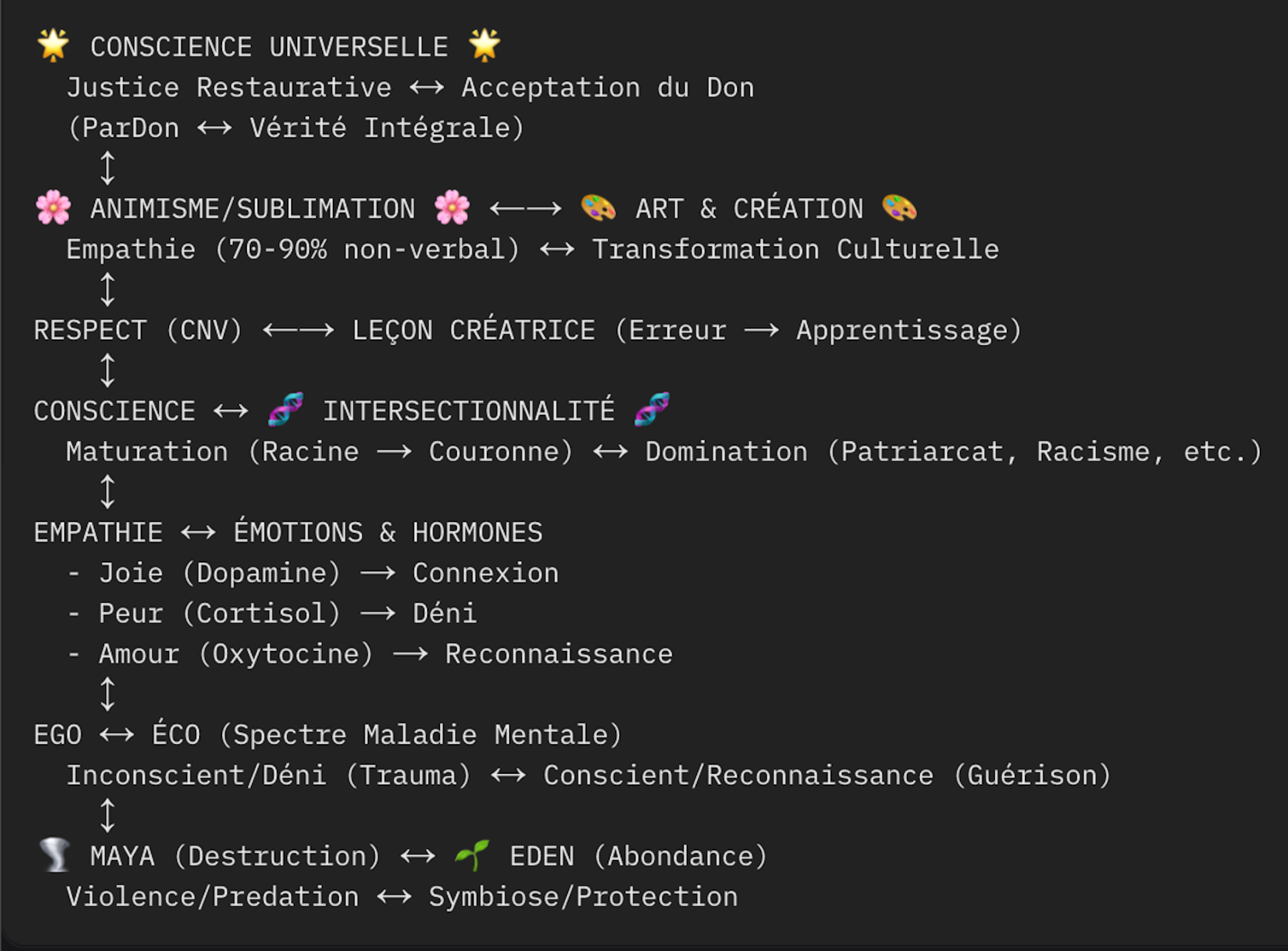1288x951 pixels.
Task: Click the text Symbiose/Protection
Action: (584, 897)
